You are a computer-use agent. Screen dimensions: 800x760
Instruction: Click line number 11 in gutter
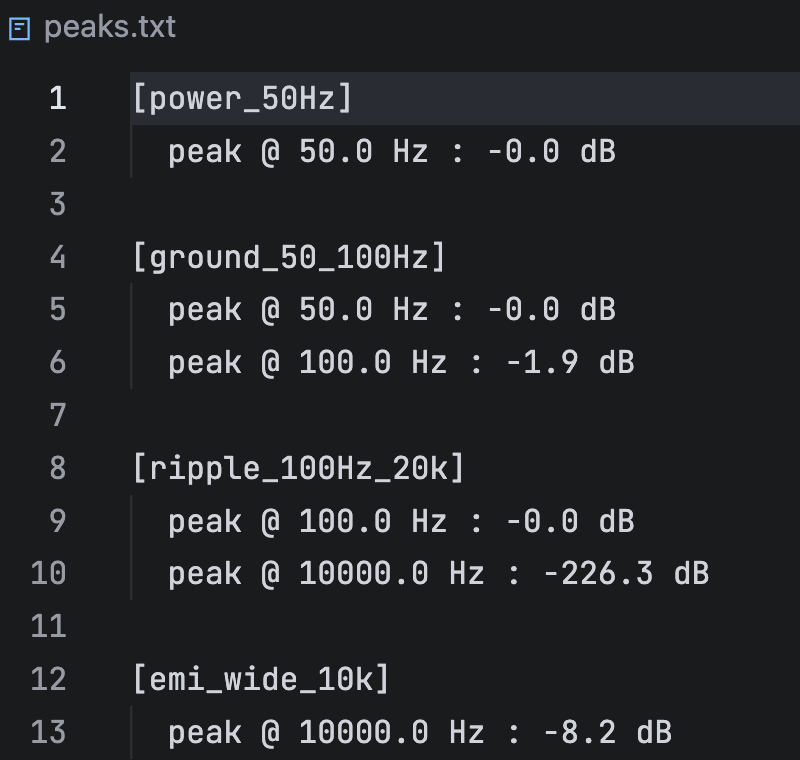pos(49,626)
